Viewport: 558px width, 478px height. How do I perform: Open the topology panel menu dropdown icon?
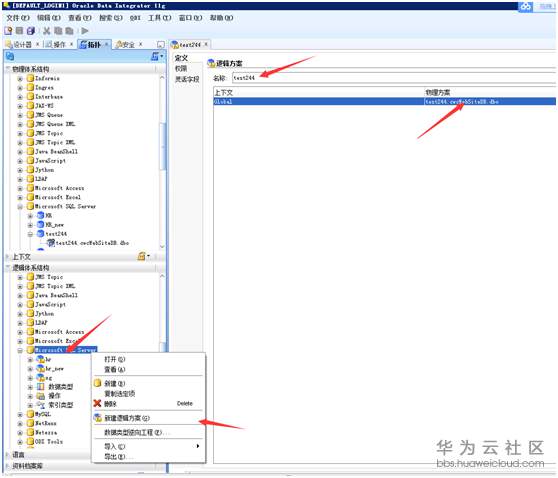[157, 56]
